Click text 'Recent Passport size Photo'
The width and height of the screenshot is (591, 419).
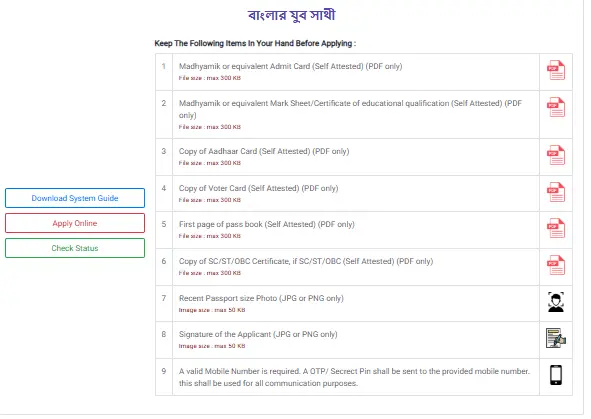228,298
